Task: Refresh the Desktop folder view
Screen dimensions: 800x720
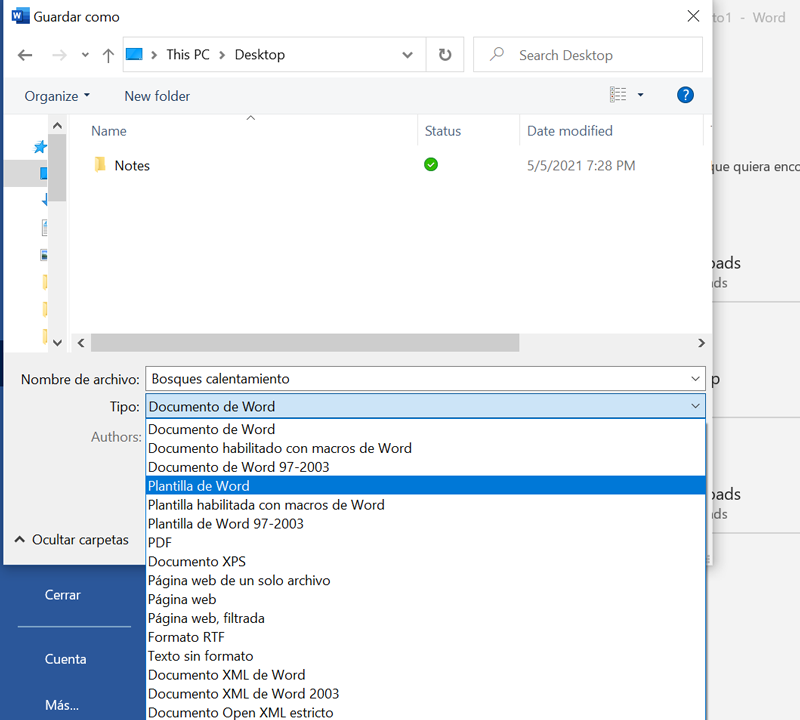Action: pyautogui.click(x=445, y=55)
